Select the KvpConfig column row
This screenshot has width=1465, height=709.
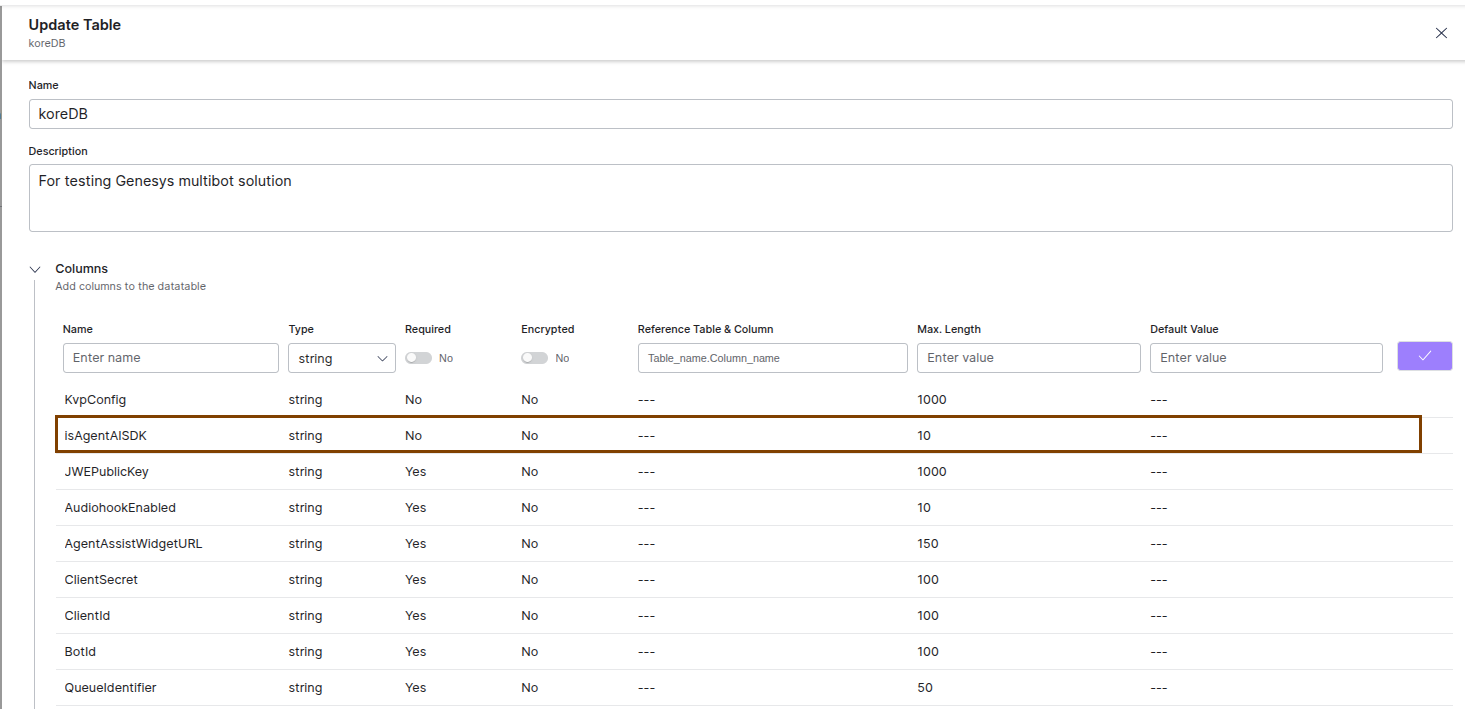click(x=96, y=400)
